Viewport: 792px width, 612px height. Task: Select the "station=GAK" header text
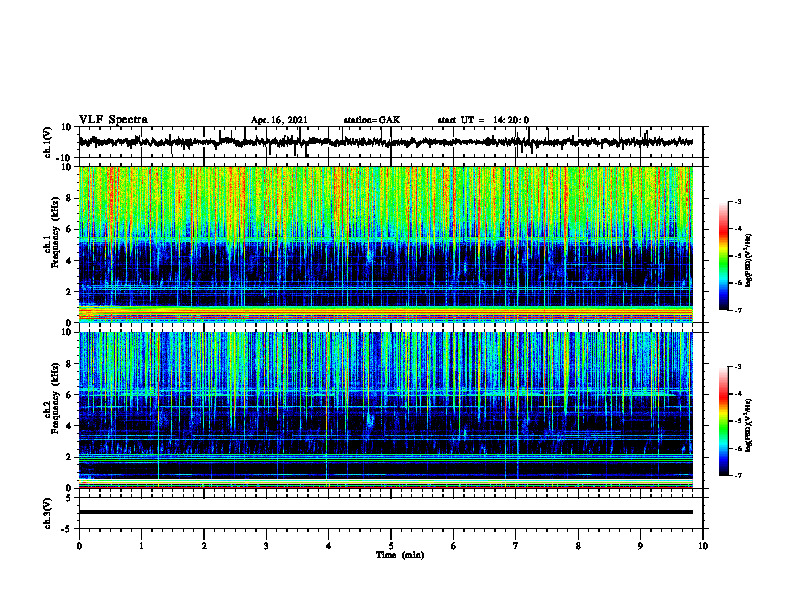(x=372, y=120)
